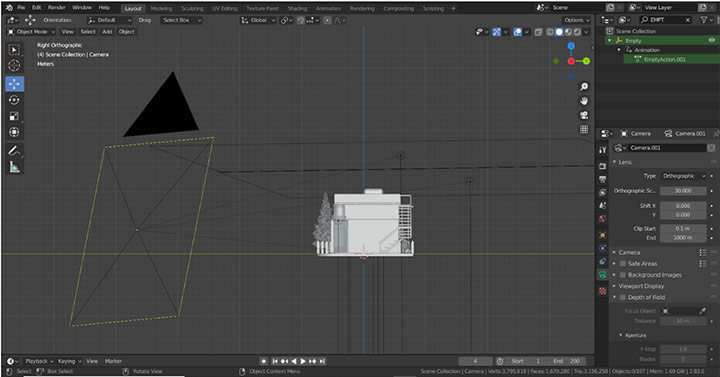Switch to Solid viewport shading
The image size is (720, 377).
(x=559, y=32)
